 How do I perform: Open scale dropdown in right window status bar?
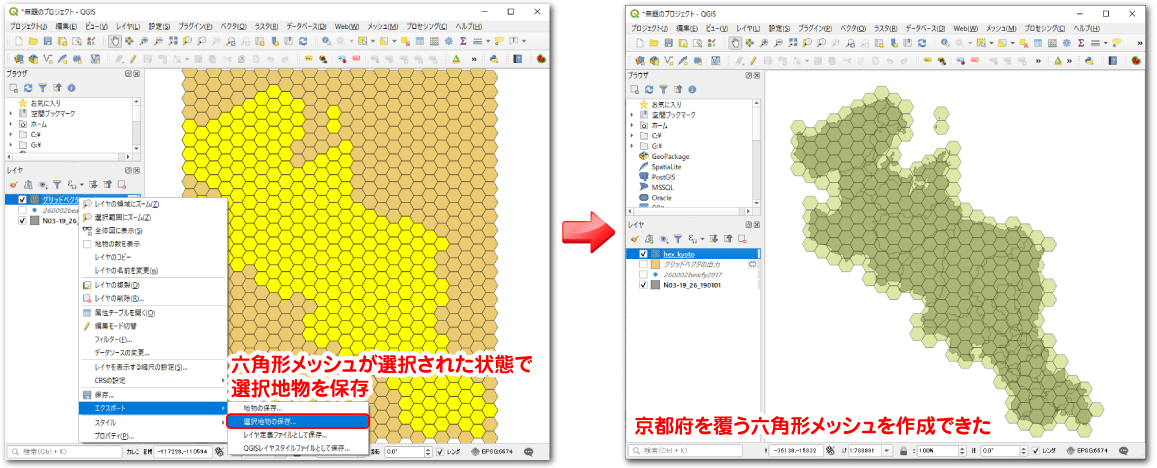885,450
